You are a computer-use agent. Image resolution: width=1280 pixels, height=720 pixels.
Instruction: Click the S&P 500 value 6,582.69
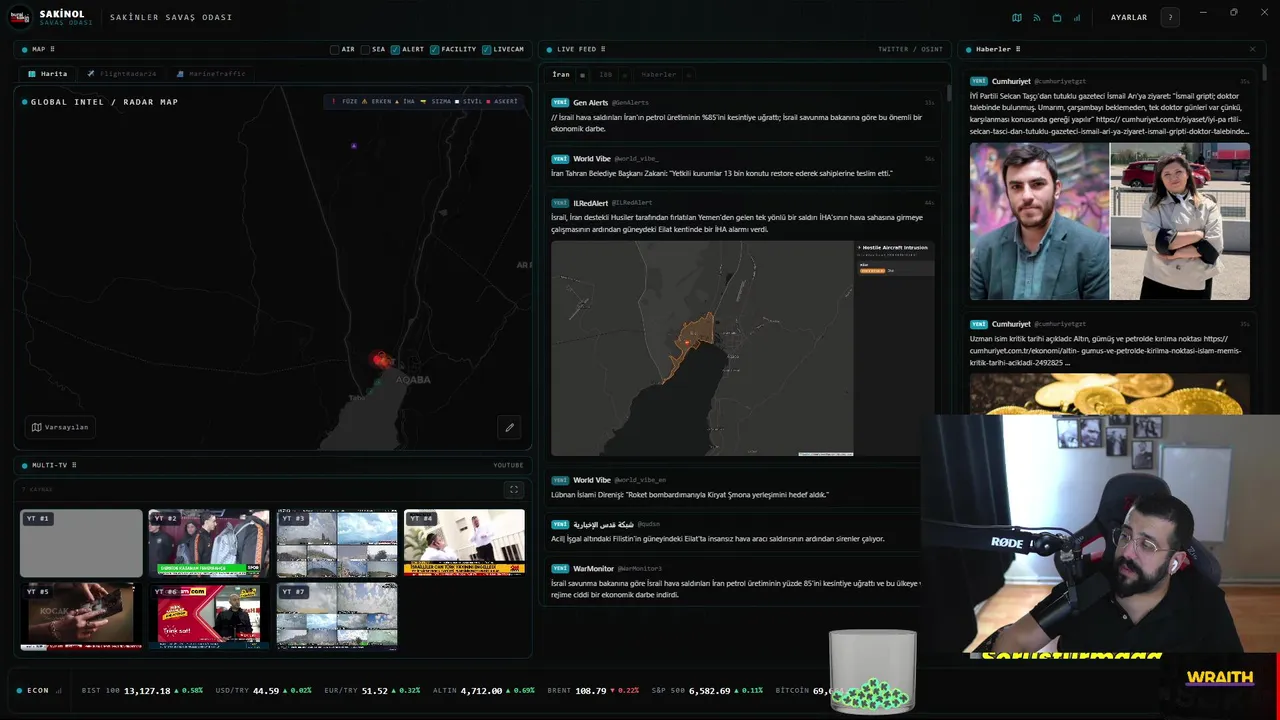tap(709, 691)
